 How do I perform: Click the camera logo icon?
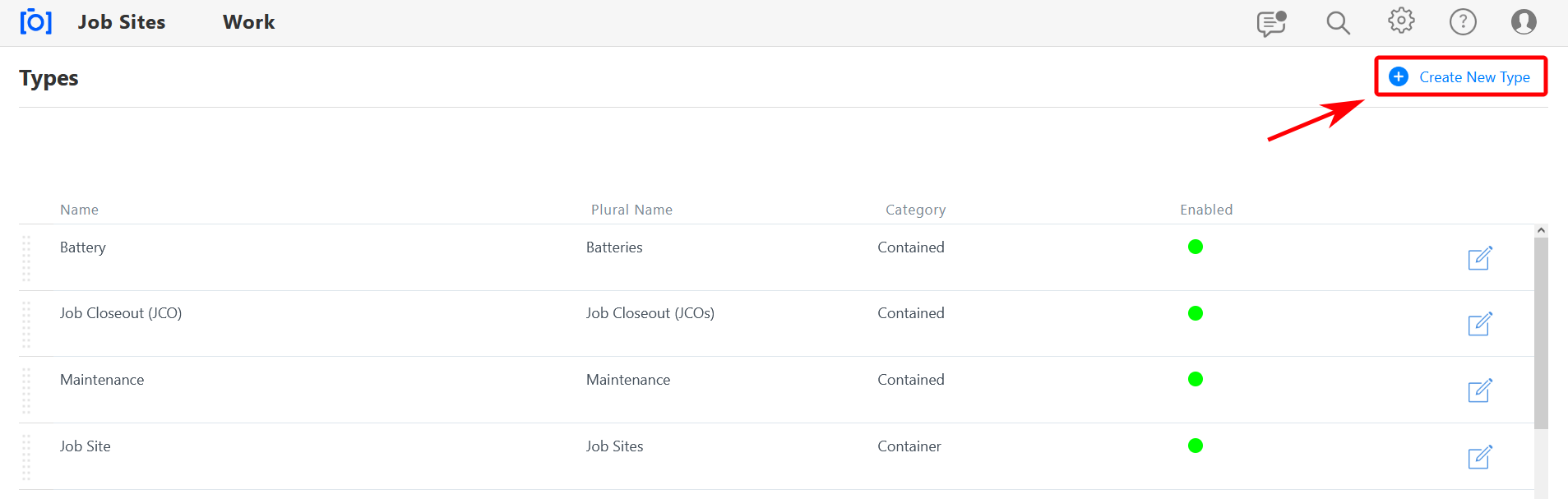coord(35,22)
